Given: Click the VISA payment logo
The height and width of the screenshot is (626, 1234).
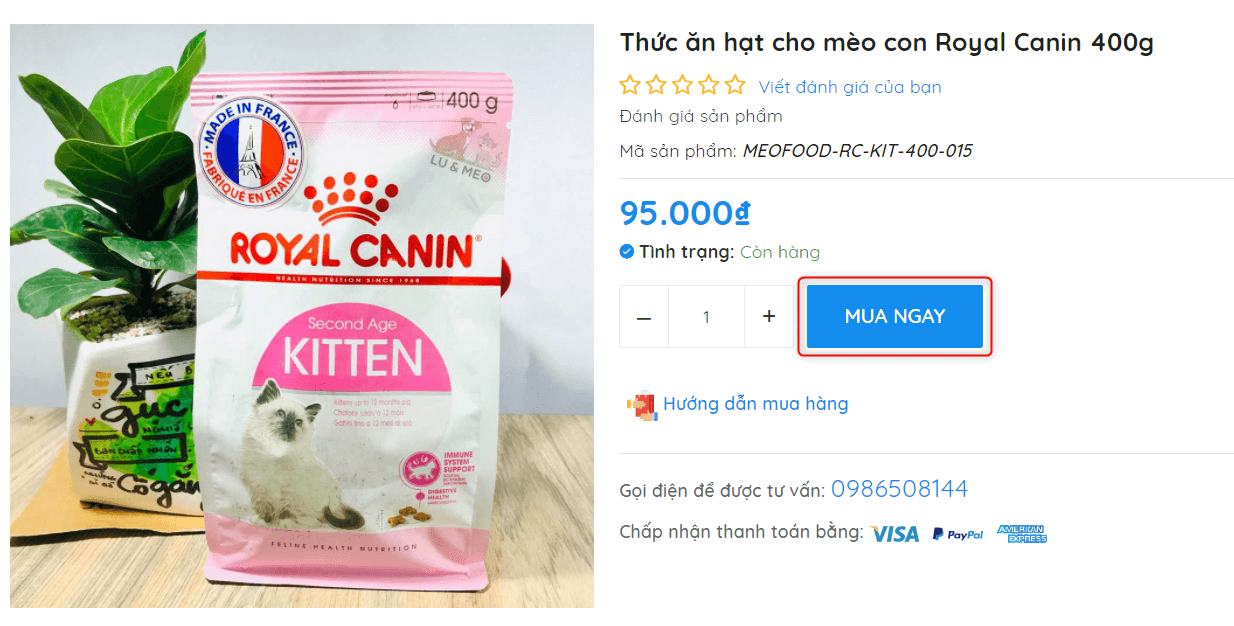Looking at the screenshot, I should [x=894, y=534].
